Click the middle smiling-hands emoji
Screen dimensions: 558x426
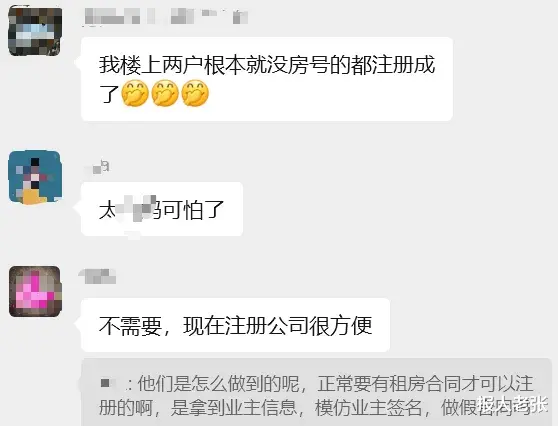165,94
